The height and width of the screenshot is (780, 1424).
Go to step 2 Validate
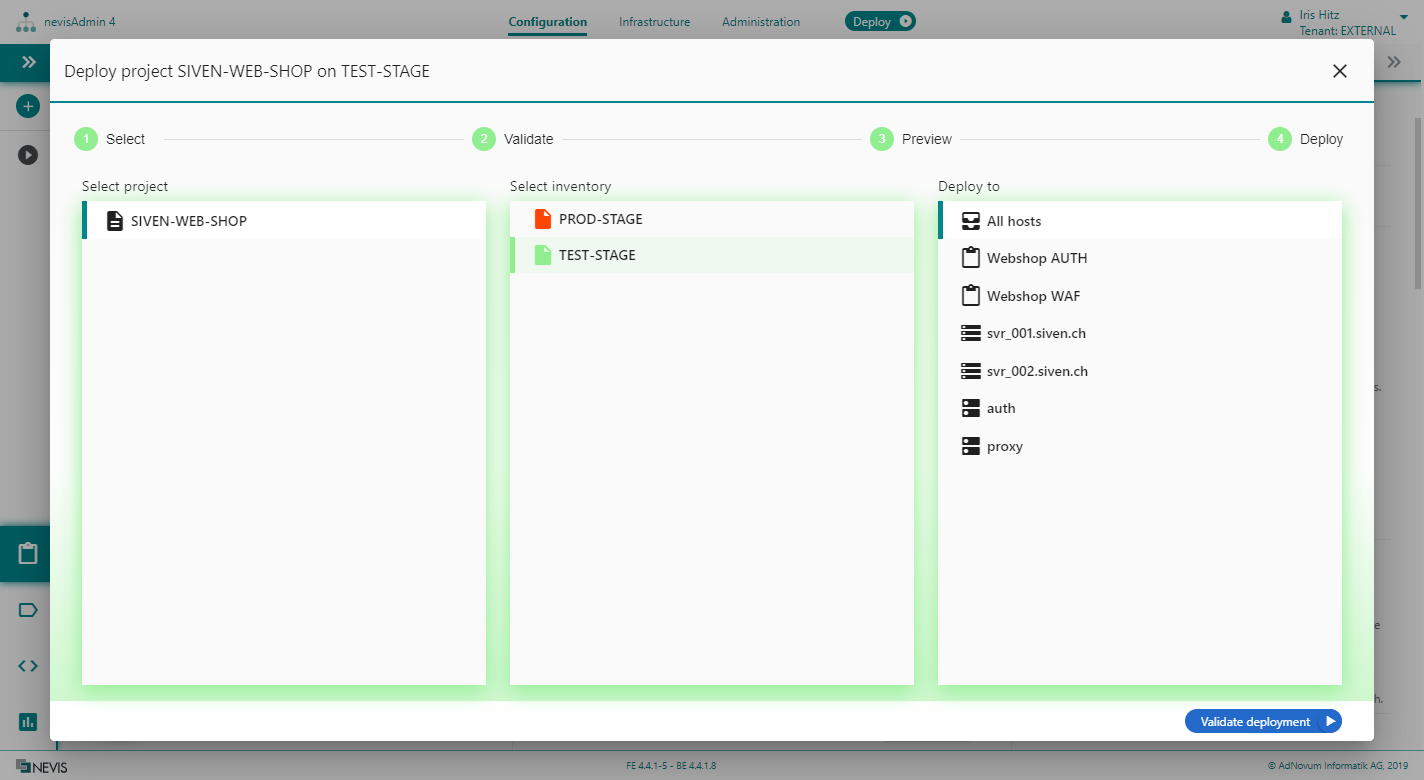point(513,139)
